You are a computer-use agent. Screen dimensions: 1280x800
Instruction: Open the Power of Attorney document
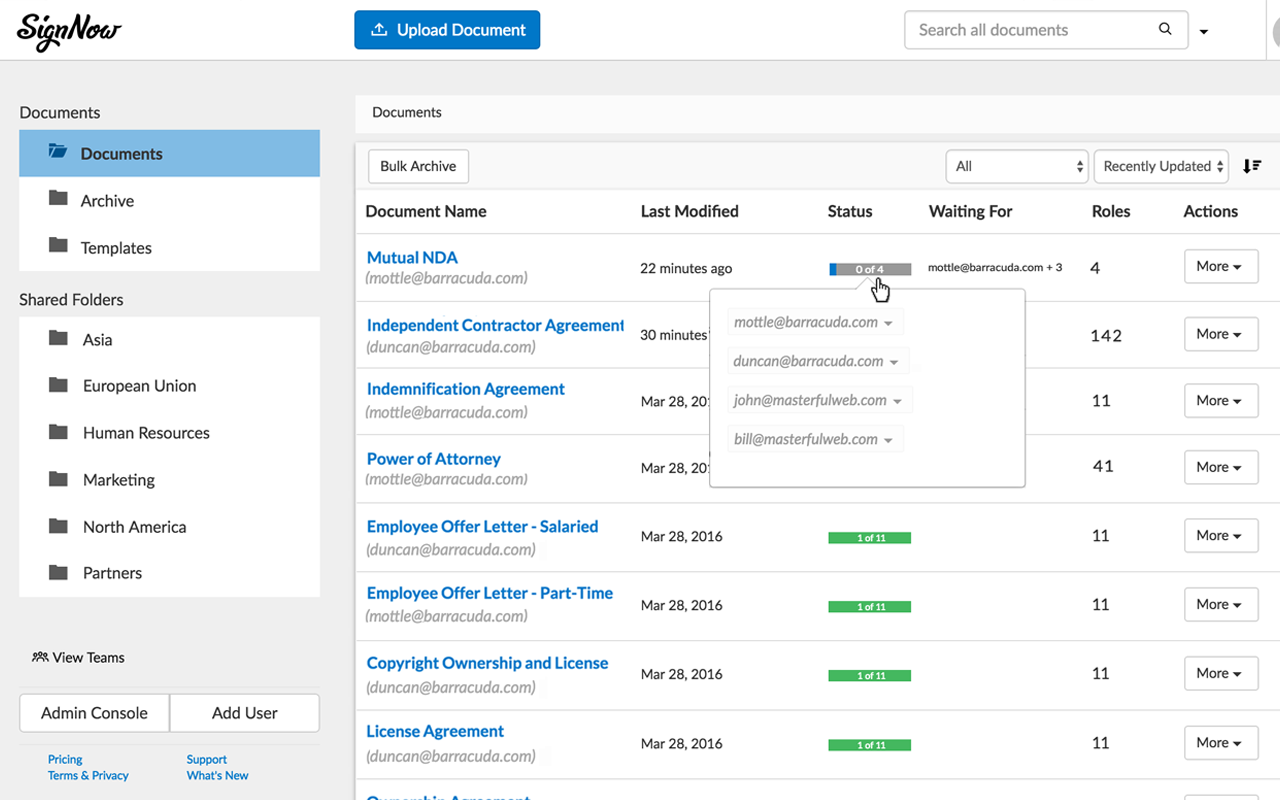[433, 459]
